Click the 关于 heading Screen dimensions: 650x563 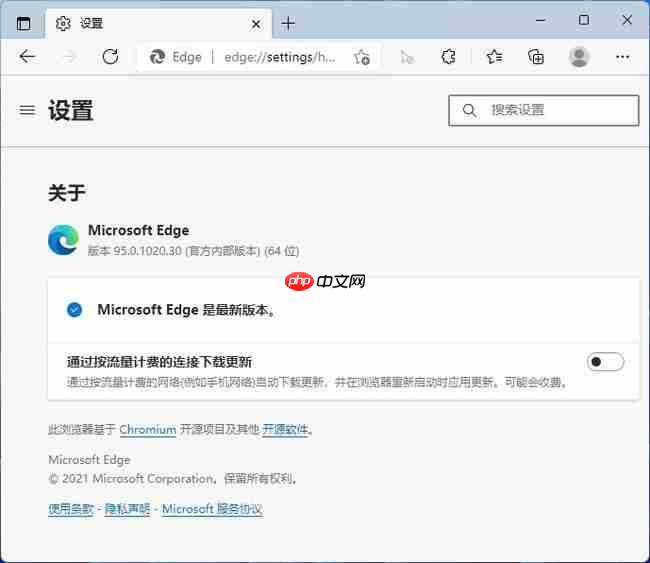point(67,193)
